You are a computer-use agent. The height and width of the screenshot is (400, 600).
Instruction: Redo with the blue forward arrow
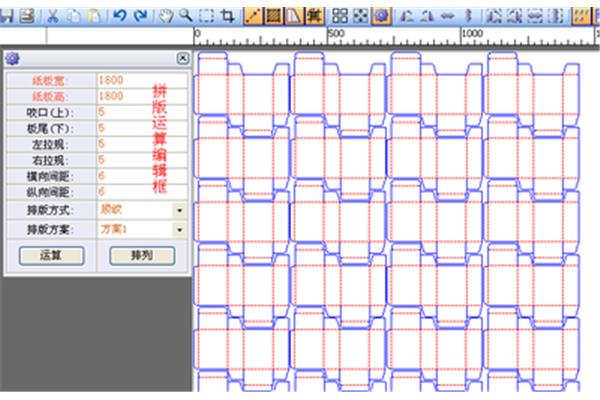click(x=141, y=16)
